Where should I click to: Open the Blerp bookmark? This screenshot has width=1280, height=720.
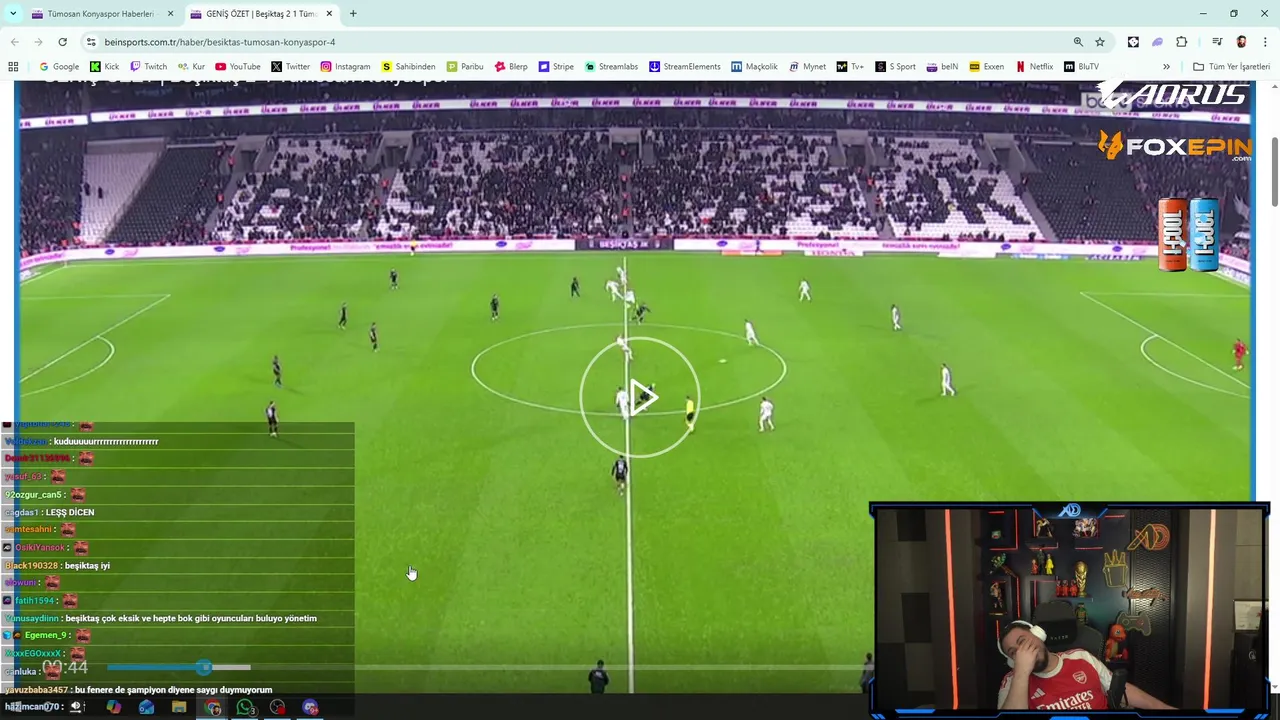pyautogui.click(x=511, y=67)
